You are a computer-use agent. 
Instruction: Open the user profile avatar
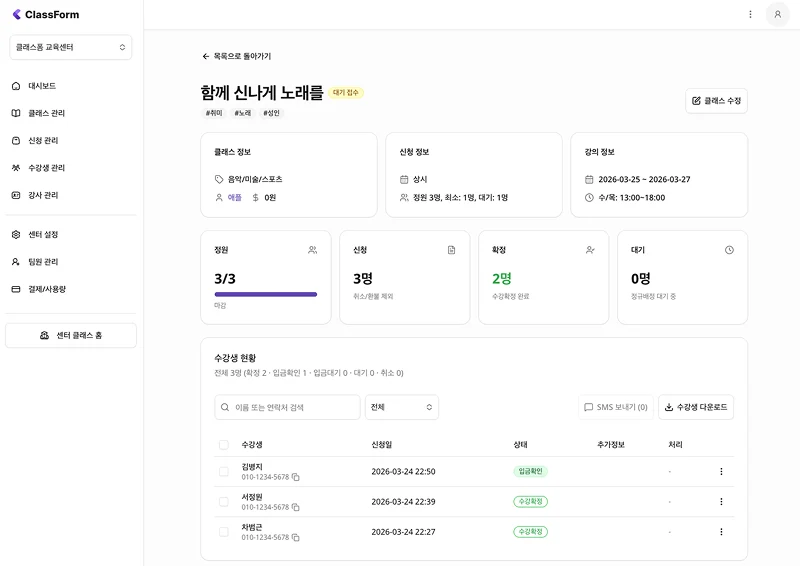point(778,14)
